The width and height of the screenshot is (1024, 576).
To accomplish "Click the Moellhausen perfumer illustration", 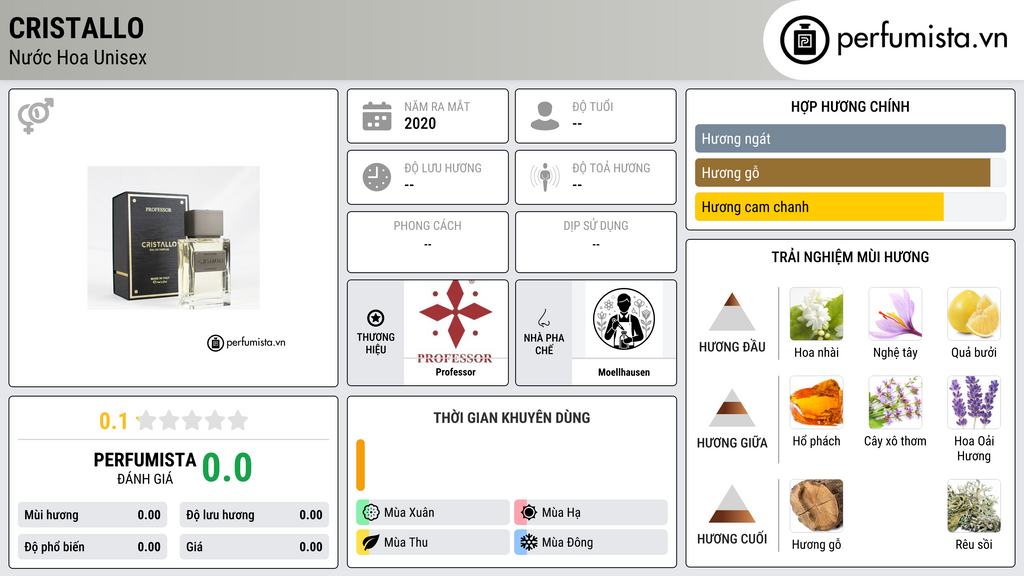I will (624, 319).
